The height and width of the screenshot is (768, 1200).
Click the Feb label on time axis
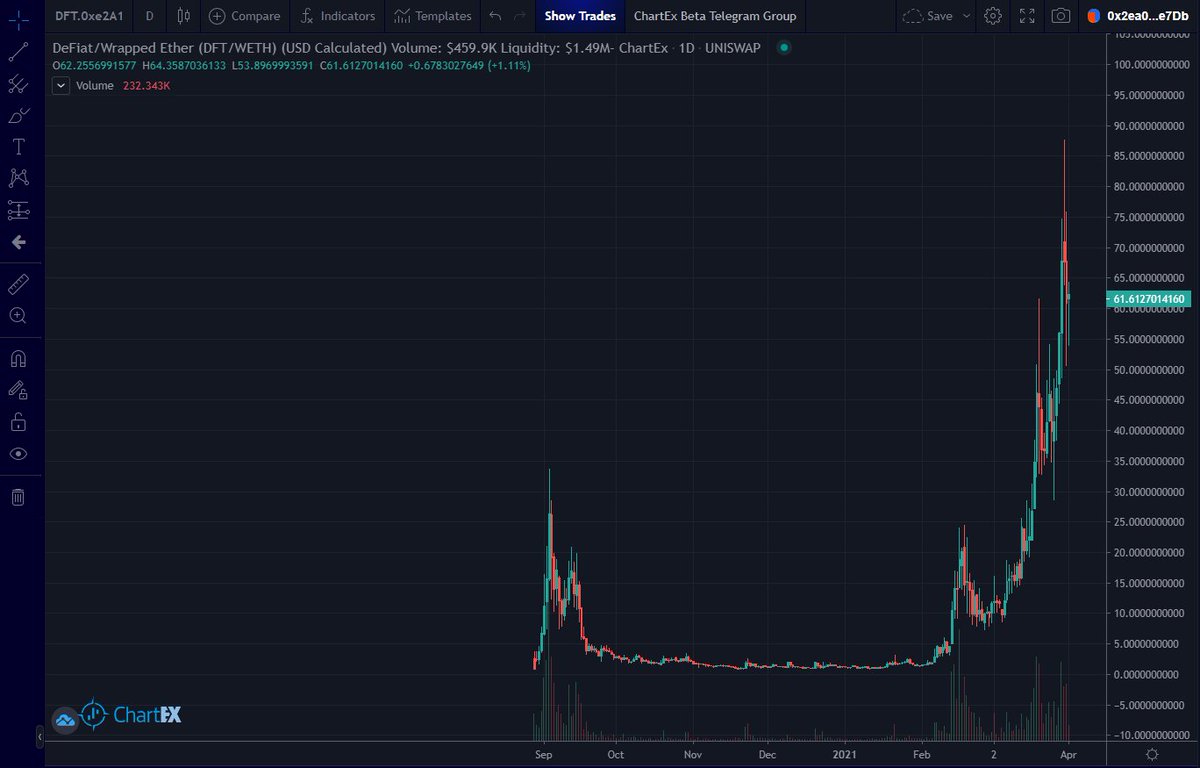pos(922,754)
